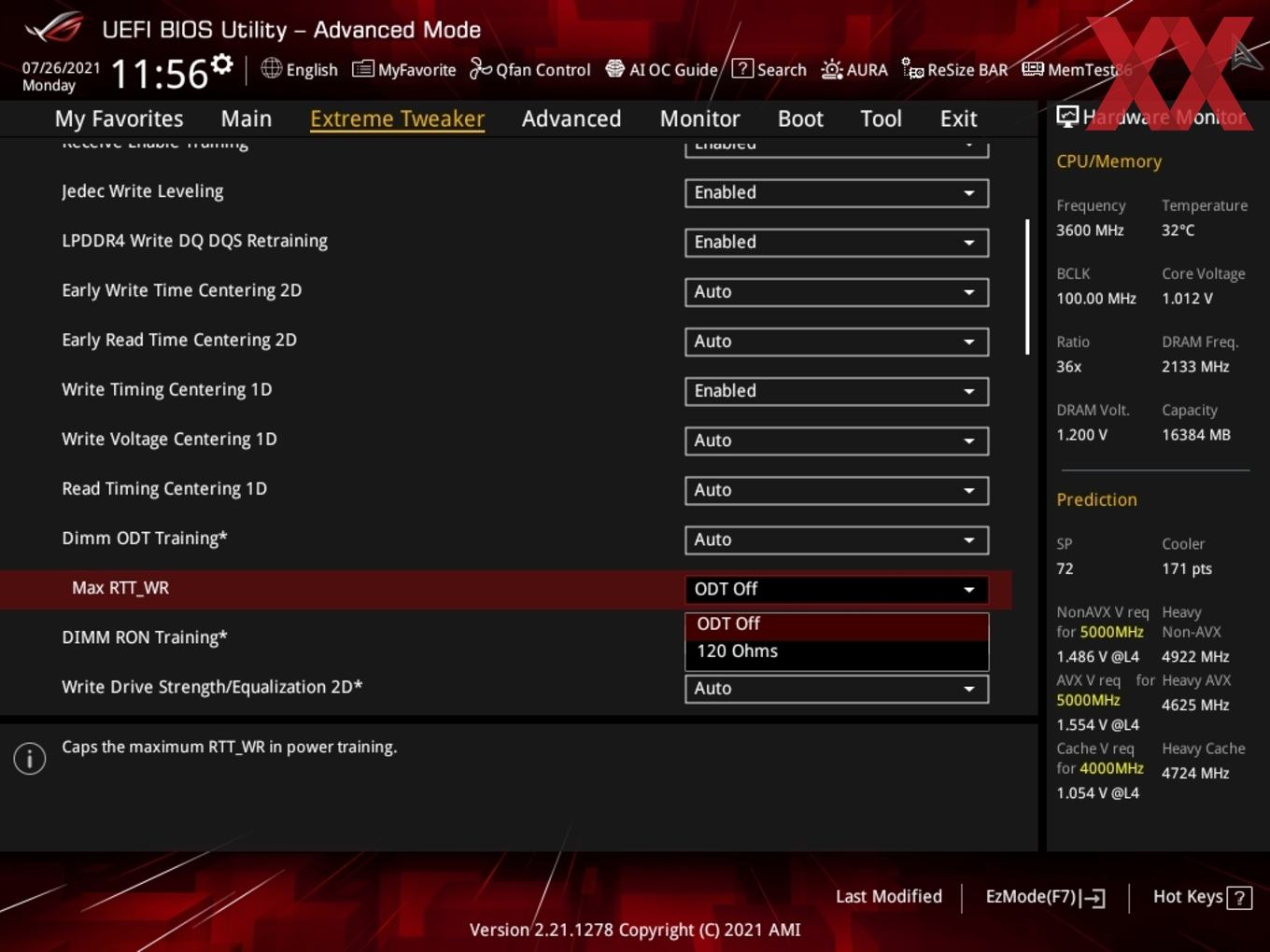Open Dimm ODT Training dropdown
This screenshot has width=1270, height=952.
click(x=837, y=539)
